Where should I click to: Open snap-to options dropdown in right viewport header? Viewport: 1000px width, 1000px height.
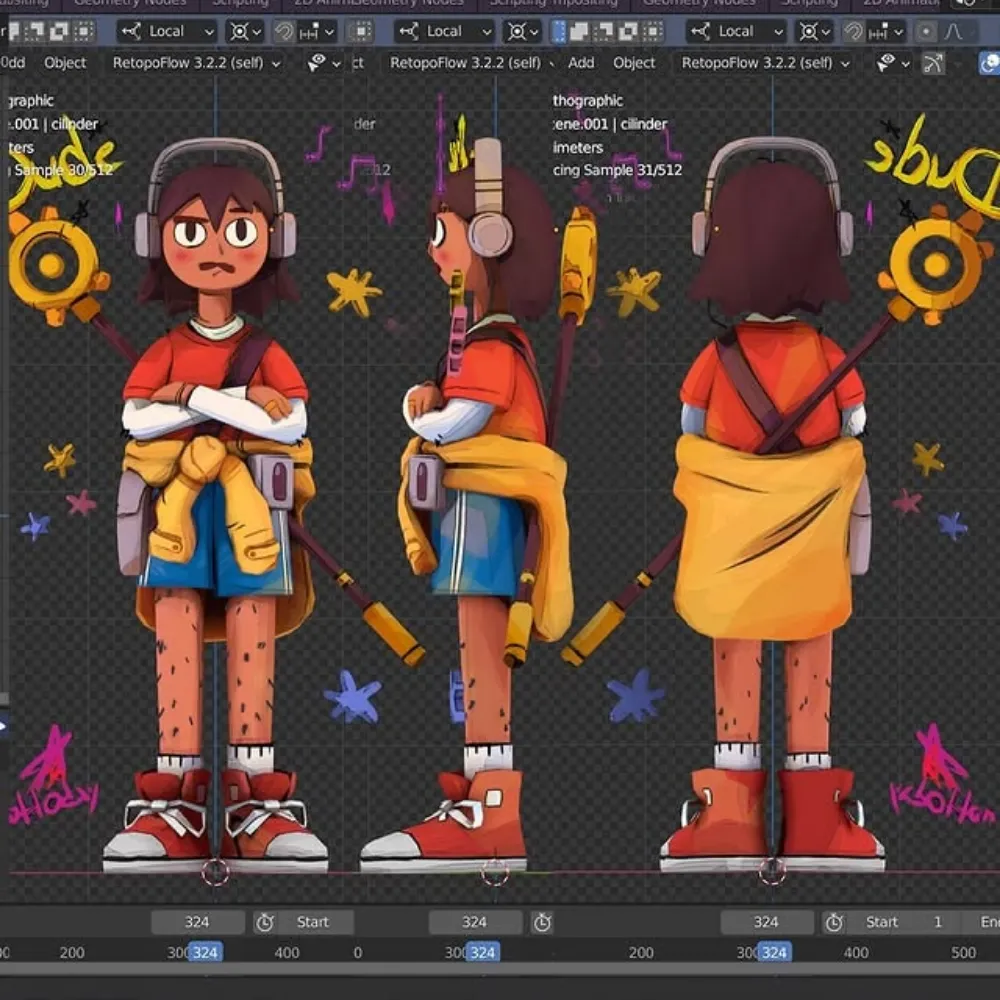coord(886,31)
